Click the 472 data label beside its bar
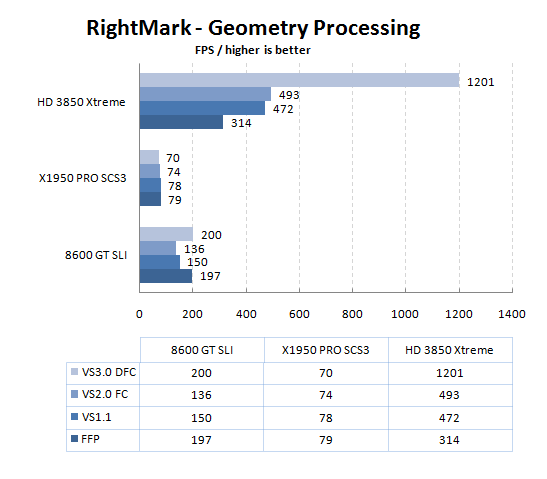This screenshot has height=479, width=547. point(283,109)
